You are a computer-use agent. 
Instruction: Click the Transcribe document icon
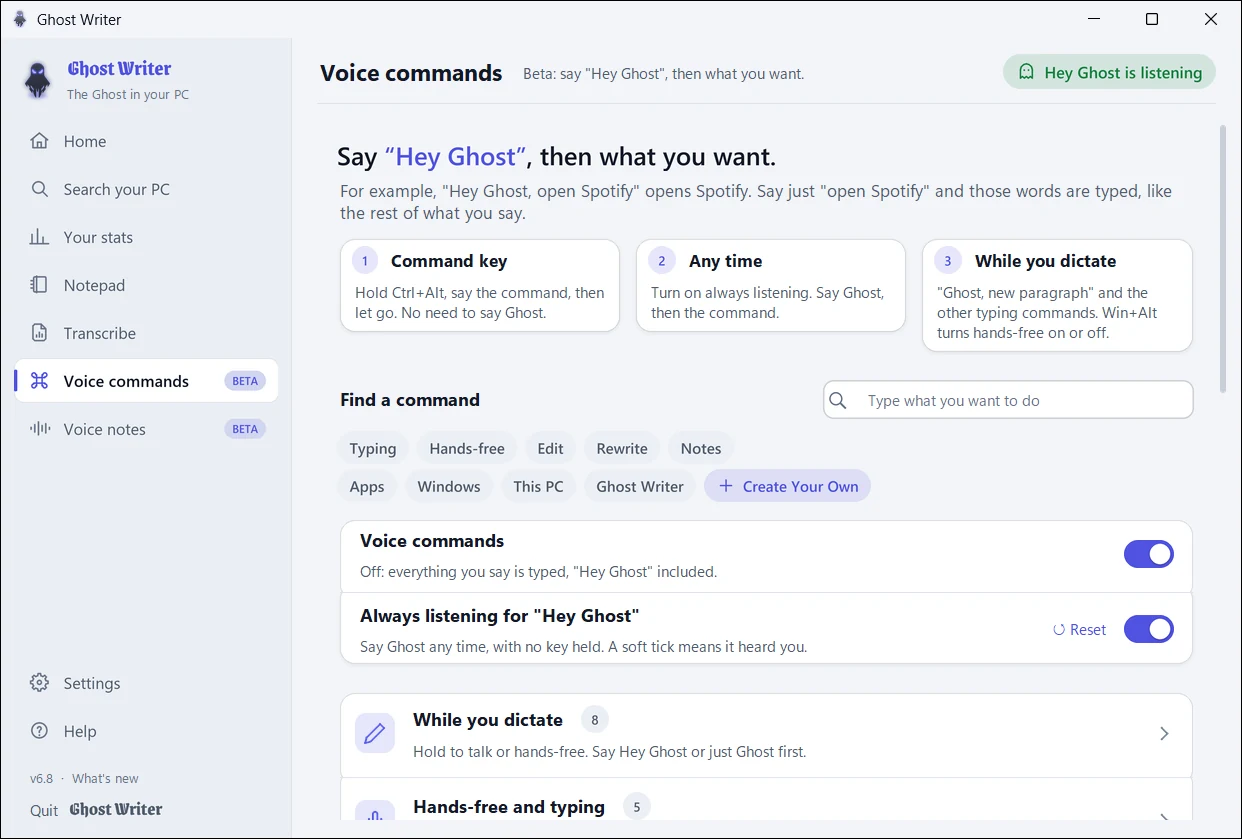pos(39,333)
